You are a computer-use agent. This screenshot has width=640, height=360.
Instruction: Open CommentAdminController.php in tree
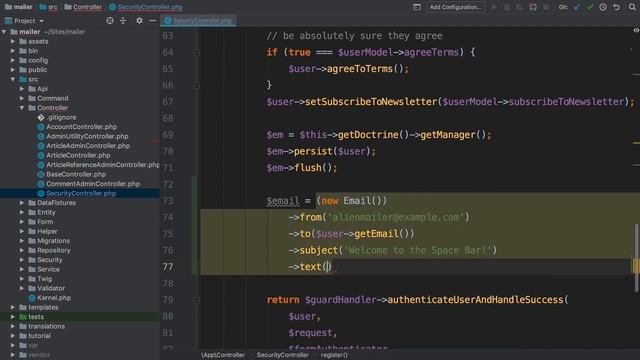point(93,184)
